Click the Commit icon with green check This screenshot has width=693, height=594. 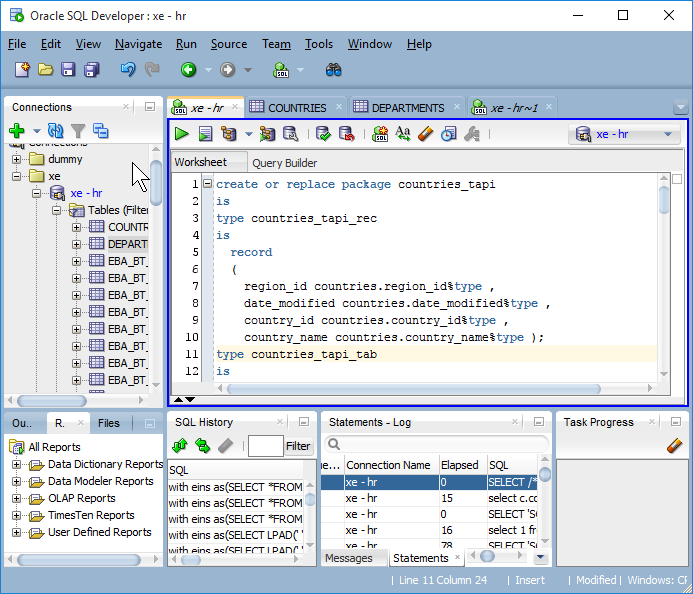point(323,134)
